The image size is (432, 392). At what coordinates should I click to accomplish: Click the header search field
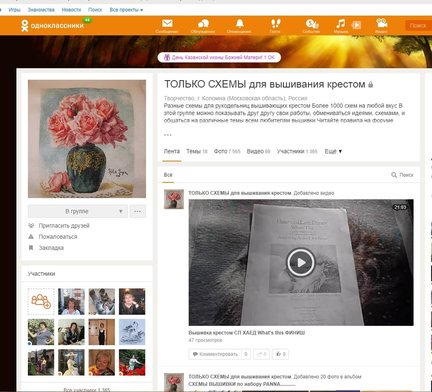point(418,26)
